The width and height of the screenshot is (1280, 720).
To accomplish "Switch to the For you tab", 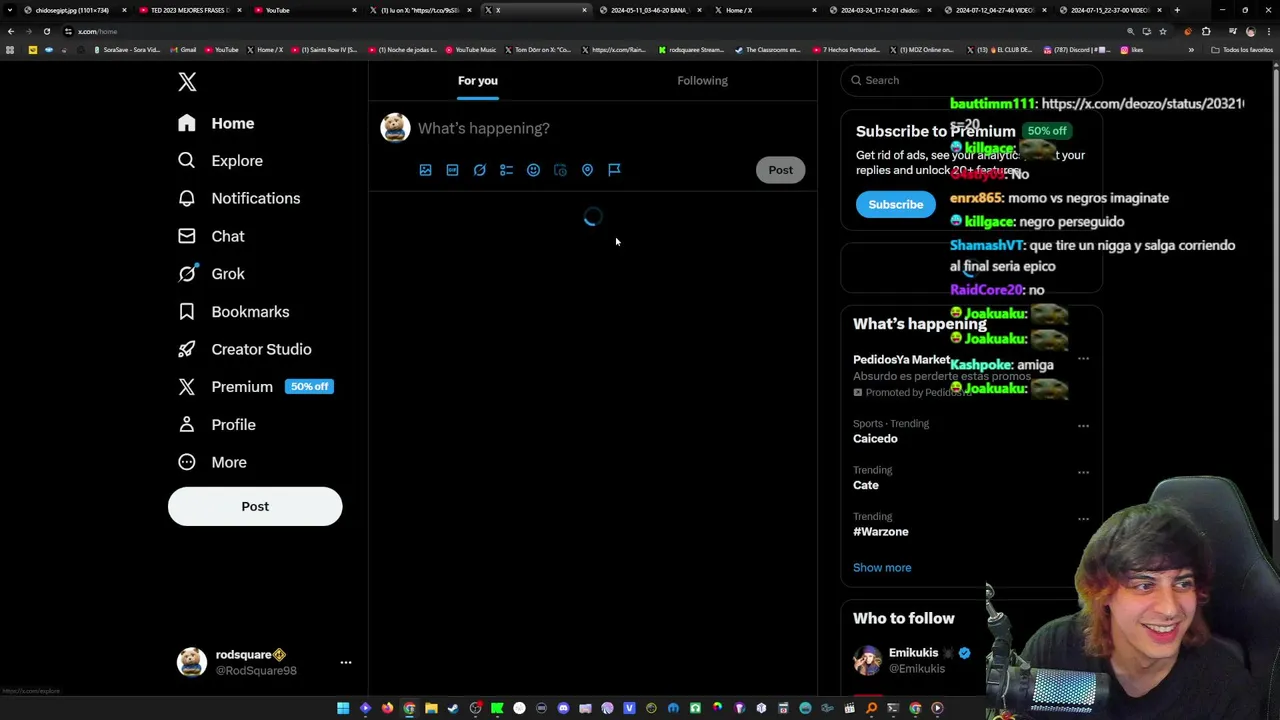I will (x=478, y=80).
